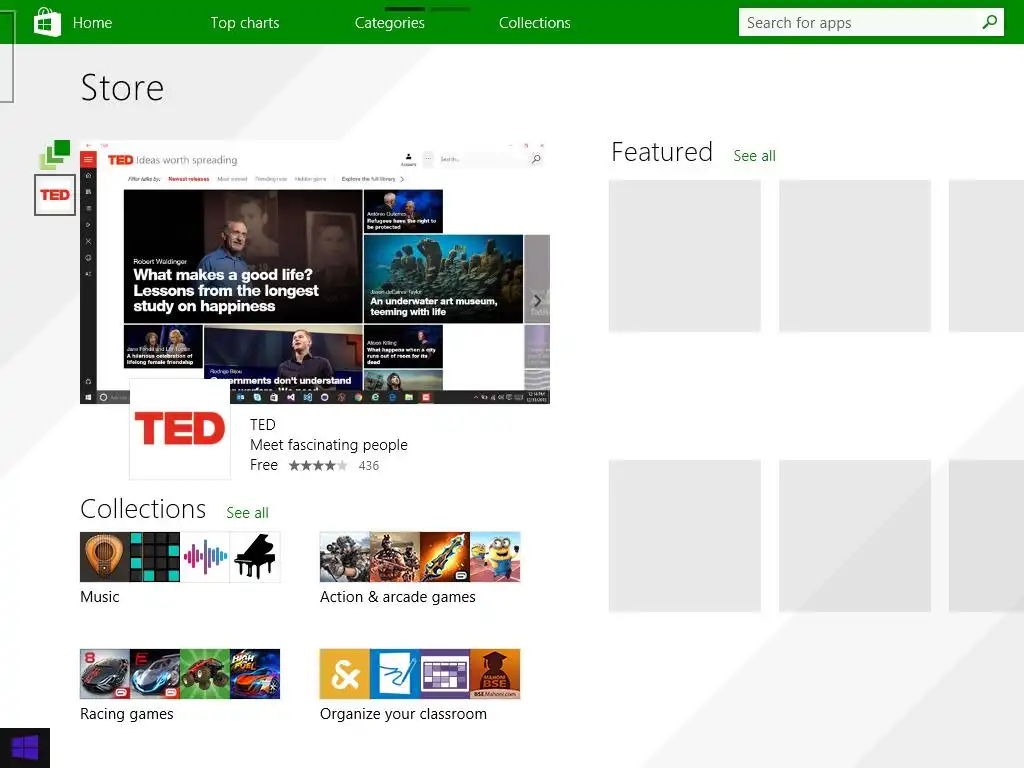Open the teal grid pad icon in Music
1024x768 pixels.
(155, 557)
